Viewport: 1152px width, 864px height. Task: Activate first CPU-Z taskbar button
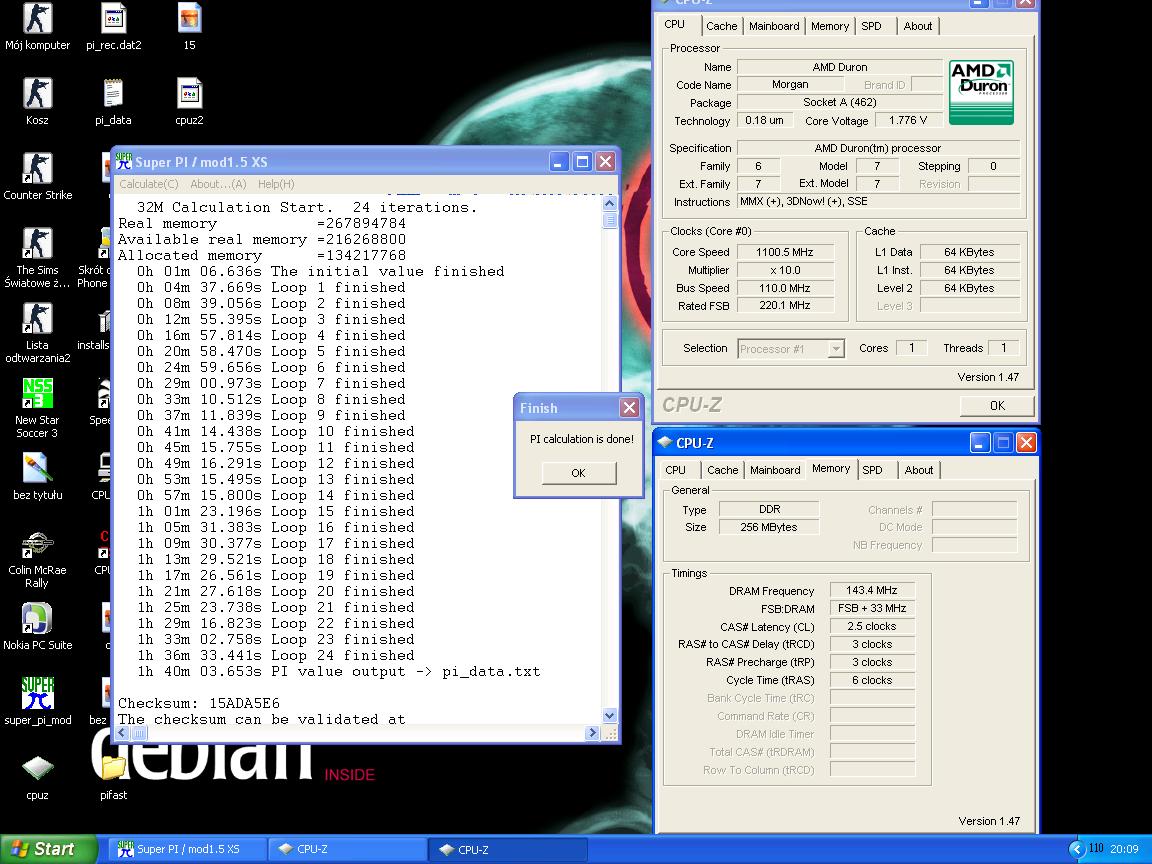point(346,849)
